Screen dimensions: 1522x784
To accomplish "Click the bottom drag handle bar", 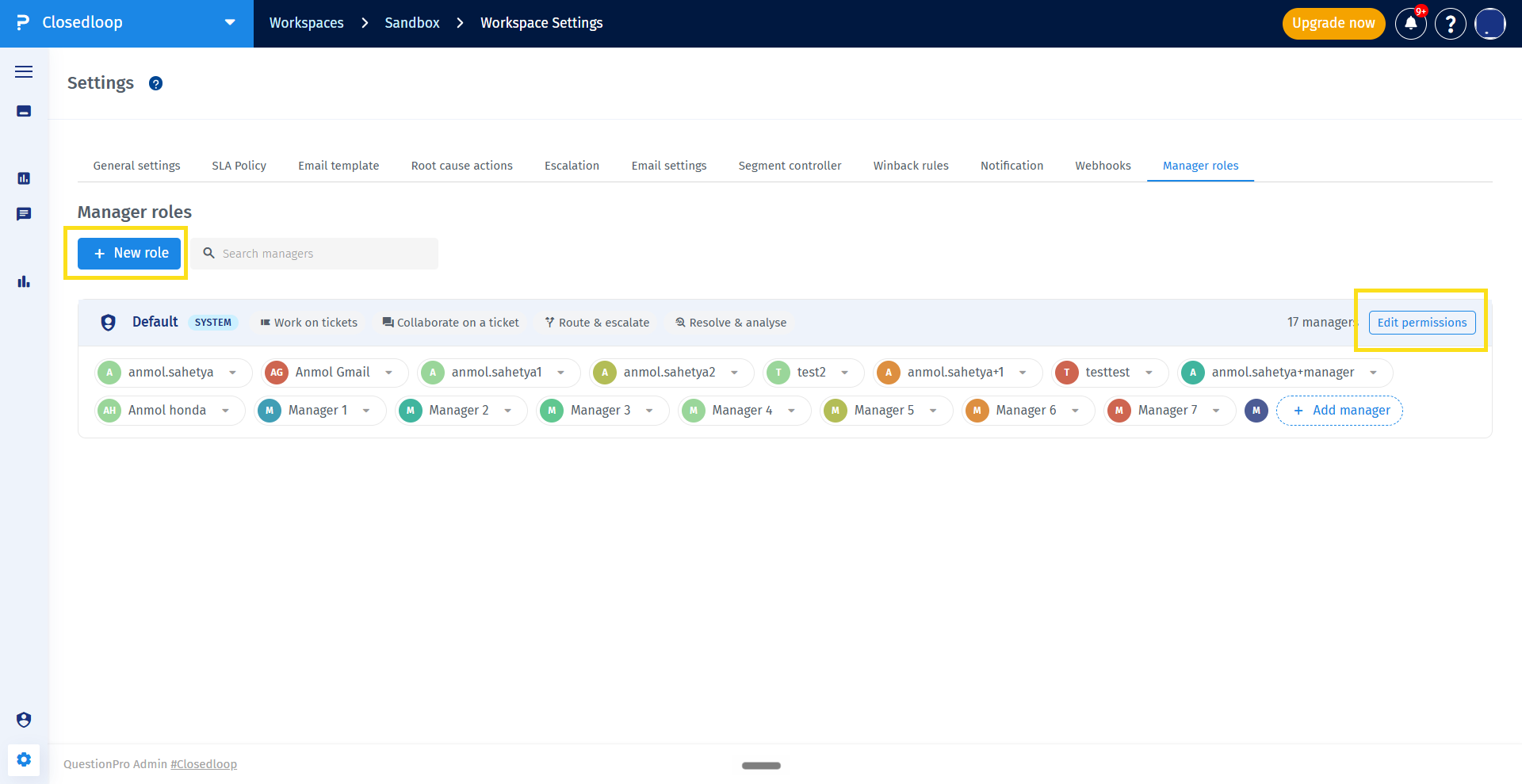I will (761, 766).
